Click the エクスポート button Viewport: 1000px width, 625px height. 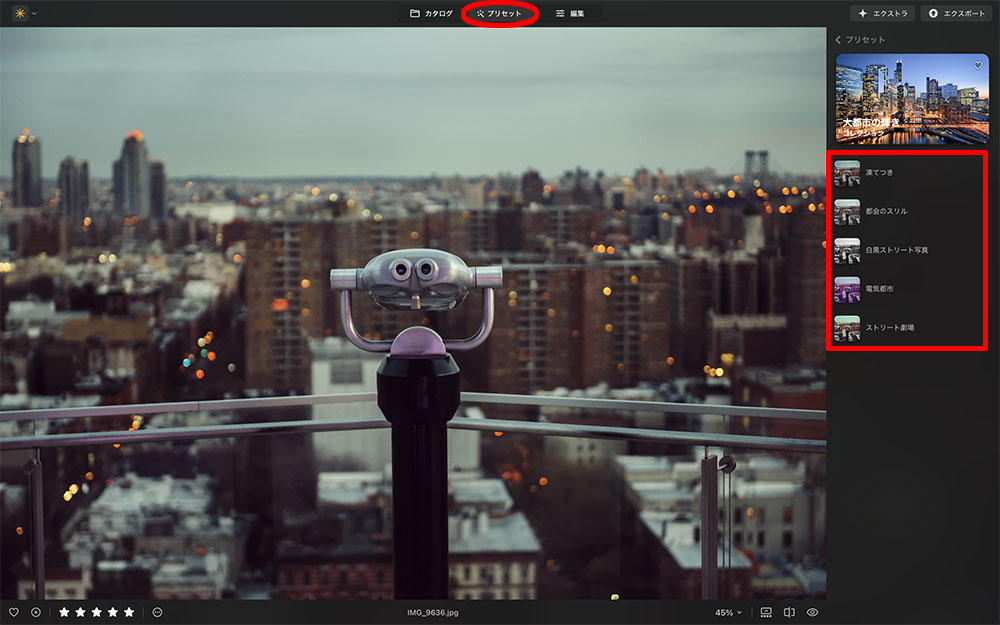(x=956, y=14)
